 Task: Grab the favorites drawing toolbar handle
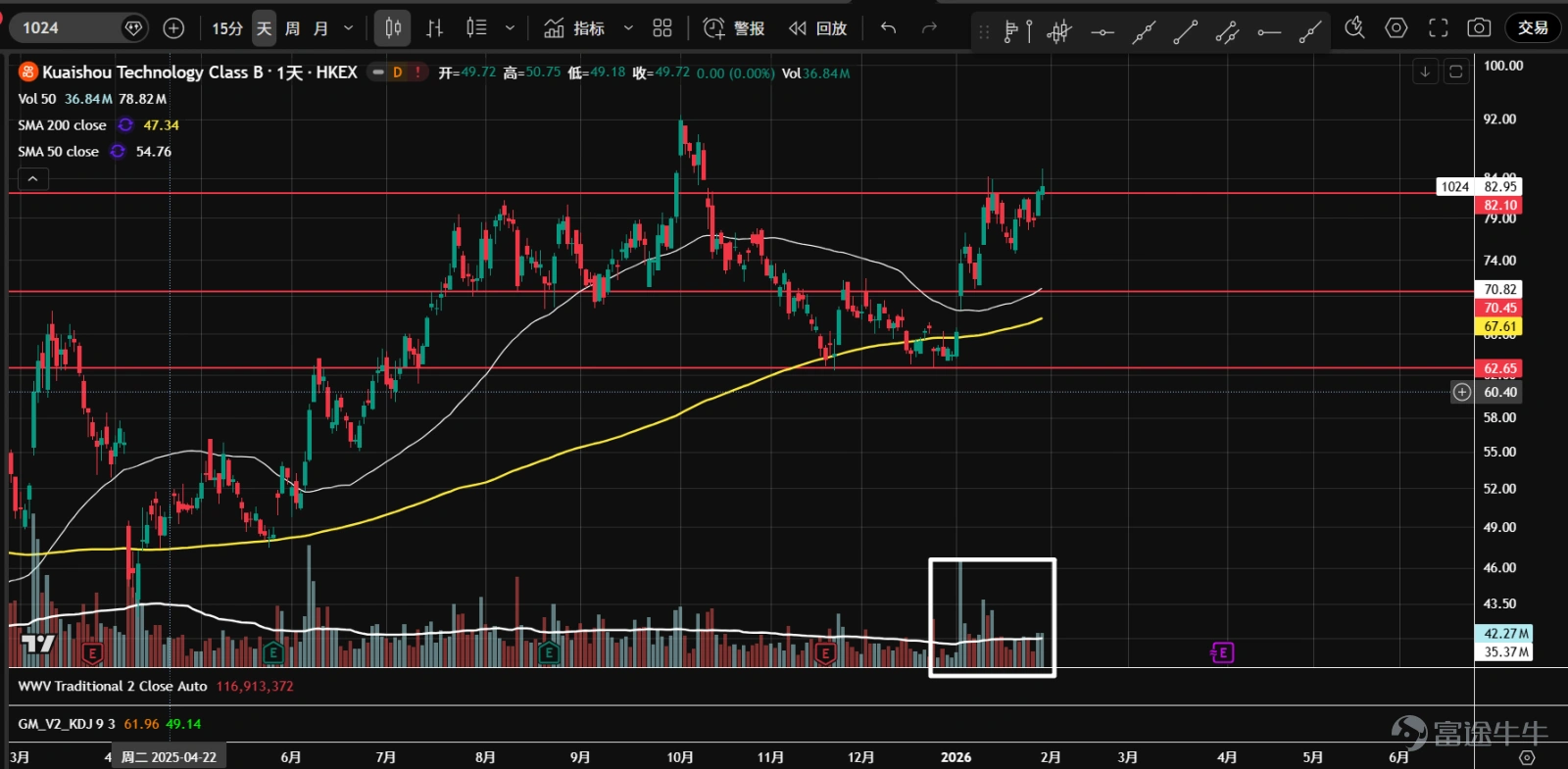coord(984,31)
